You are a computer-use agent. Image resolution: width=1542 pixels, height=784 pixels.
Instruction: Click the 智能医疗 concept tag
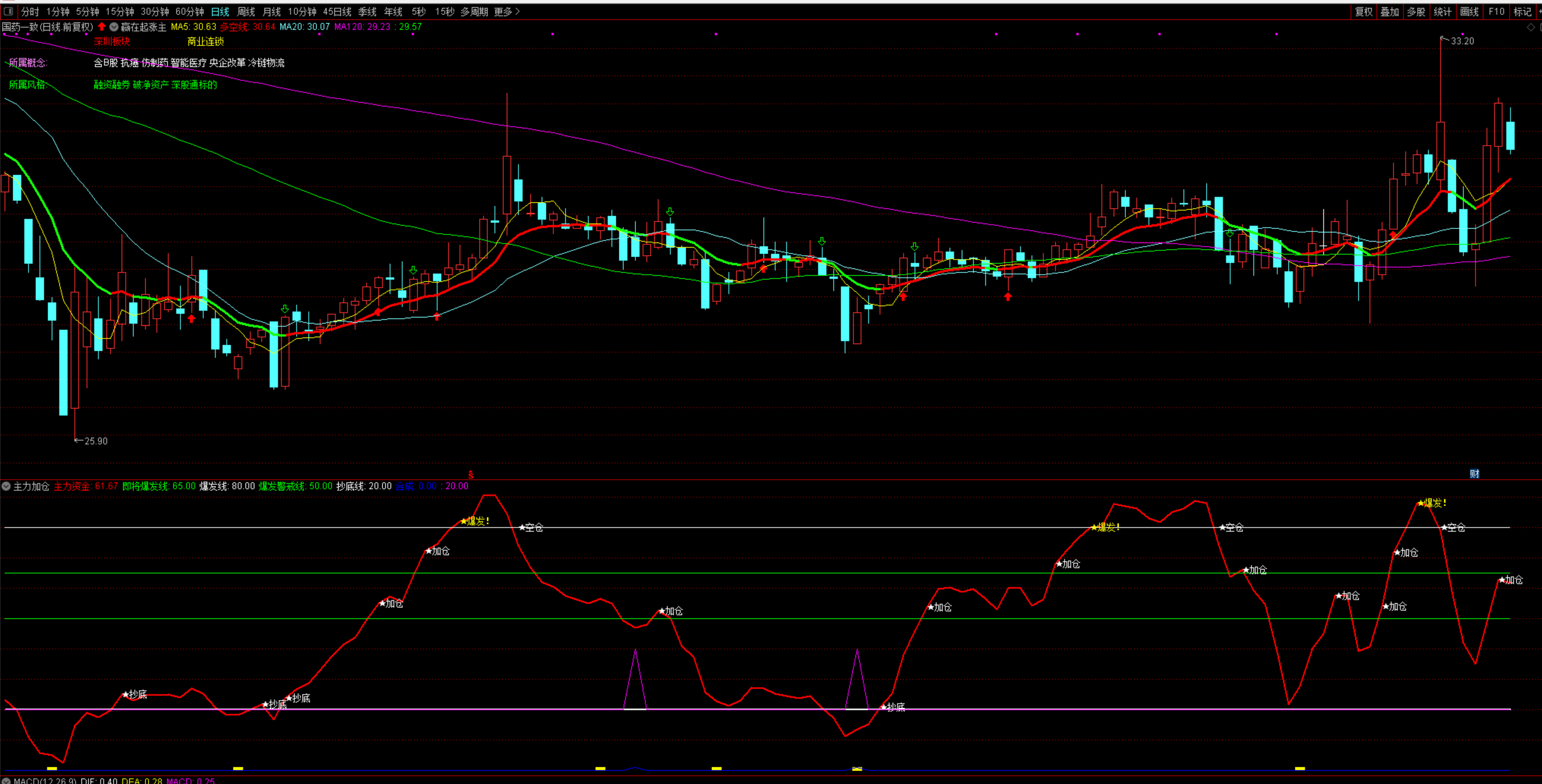188,63
